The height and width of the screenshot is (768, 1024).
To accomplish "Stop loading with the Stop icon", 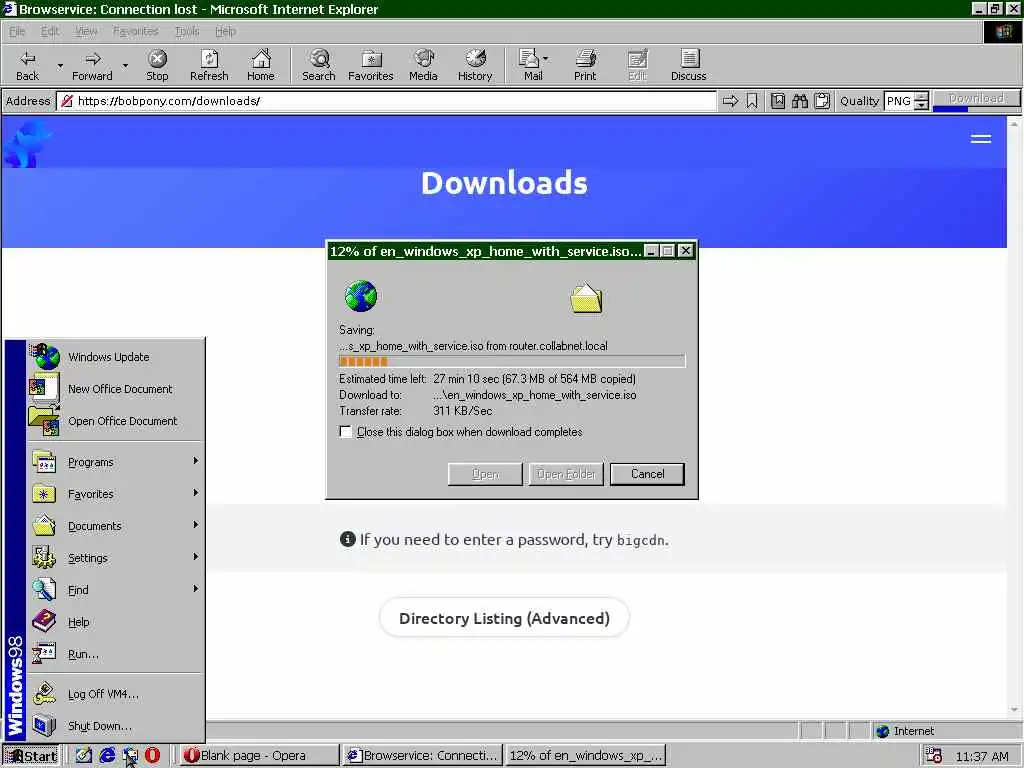I will [157, 65].
